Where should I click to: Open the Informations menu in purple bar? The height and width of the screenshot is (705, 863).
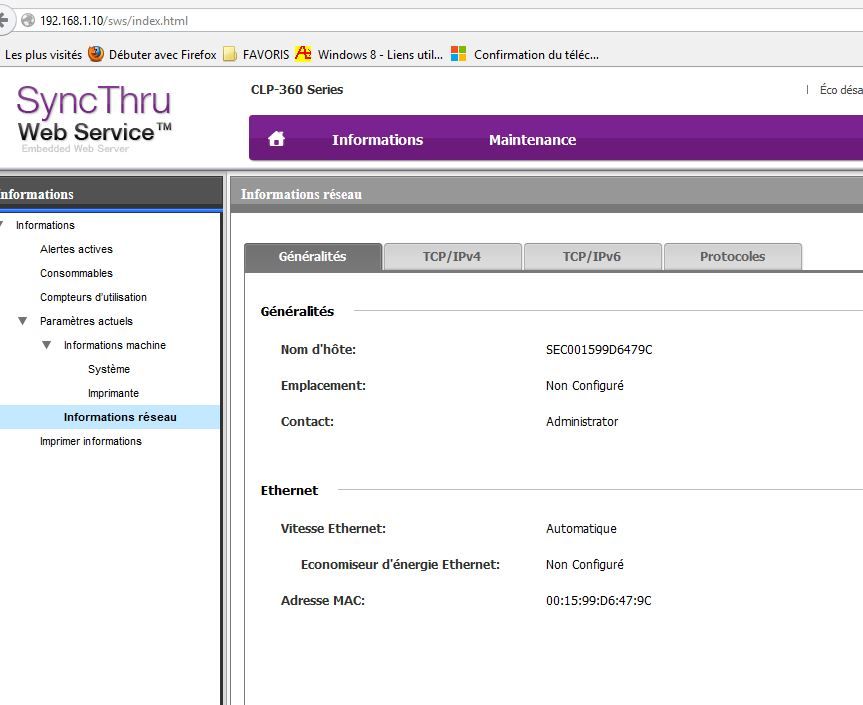[x=377, y=140]
